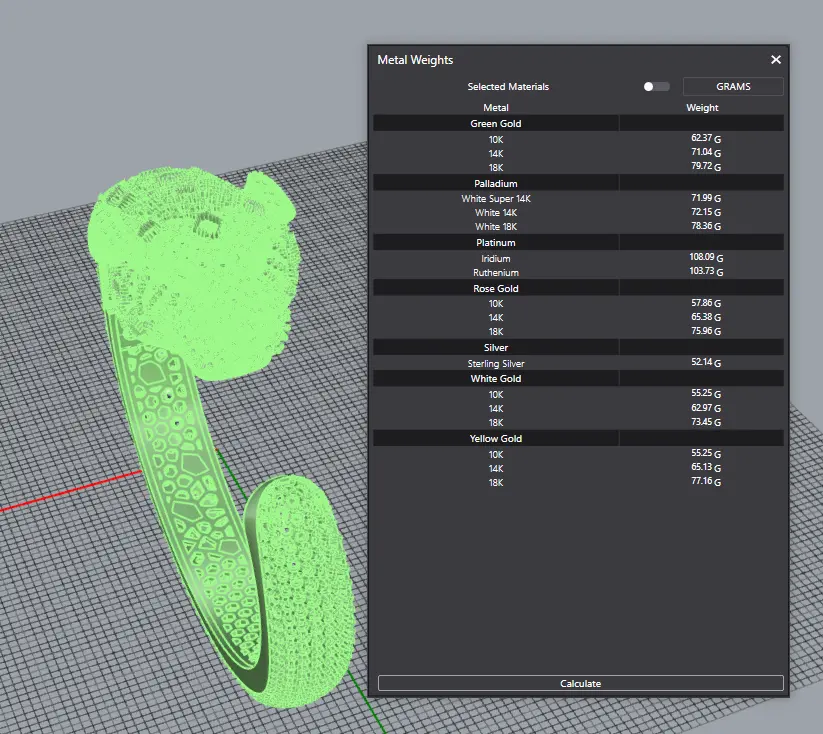Image resolution: width=823 pixels, height=734 pixels.
Task: Click the Ruthenium metal row
Action: (x=496, y=273)
